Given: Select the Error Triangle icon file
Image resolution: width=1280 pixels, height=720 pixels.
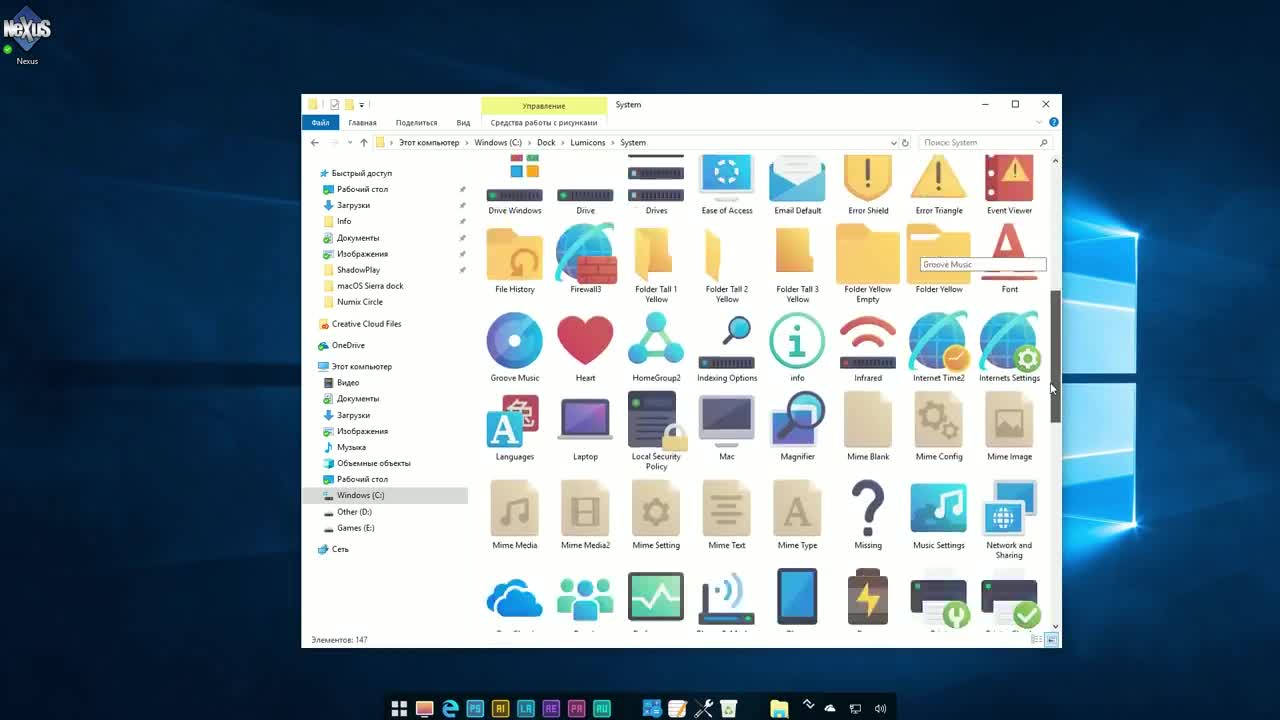Looking at the screenshot, I should coord(939,186).
